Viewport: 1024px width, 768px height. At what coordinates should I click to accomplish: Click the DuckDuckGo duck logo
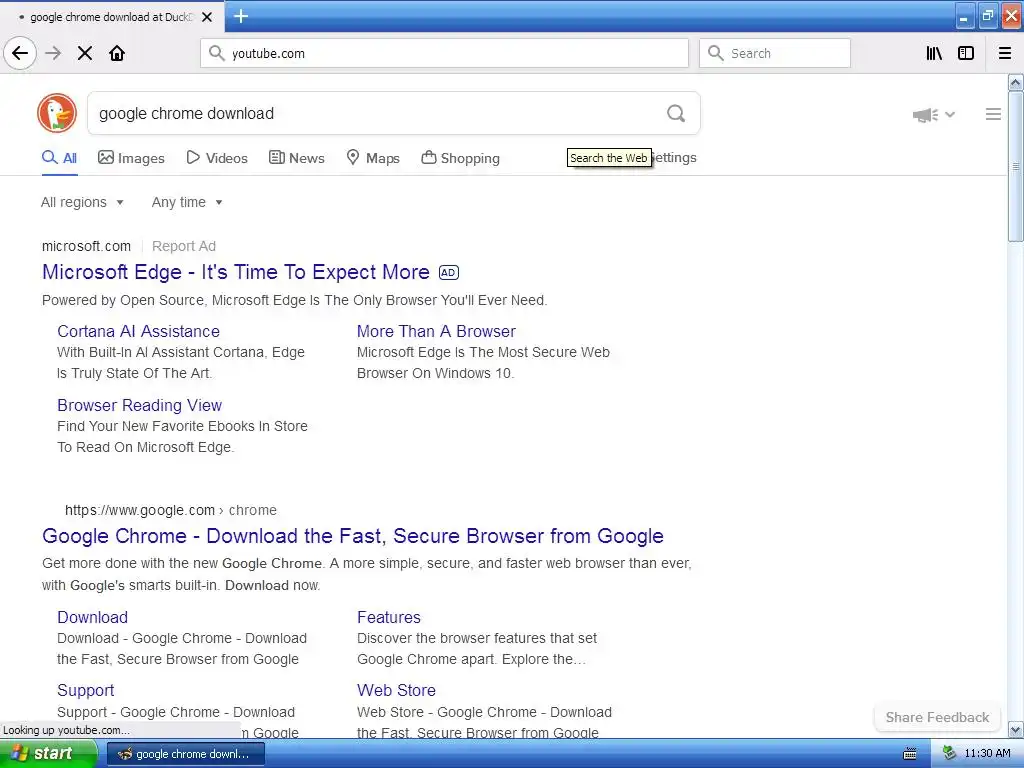[x=57, y=113]
